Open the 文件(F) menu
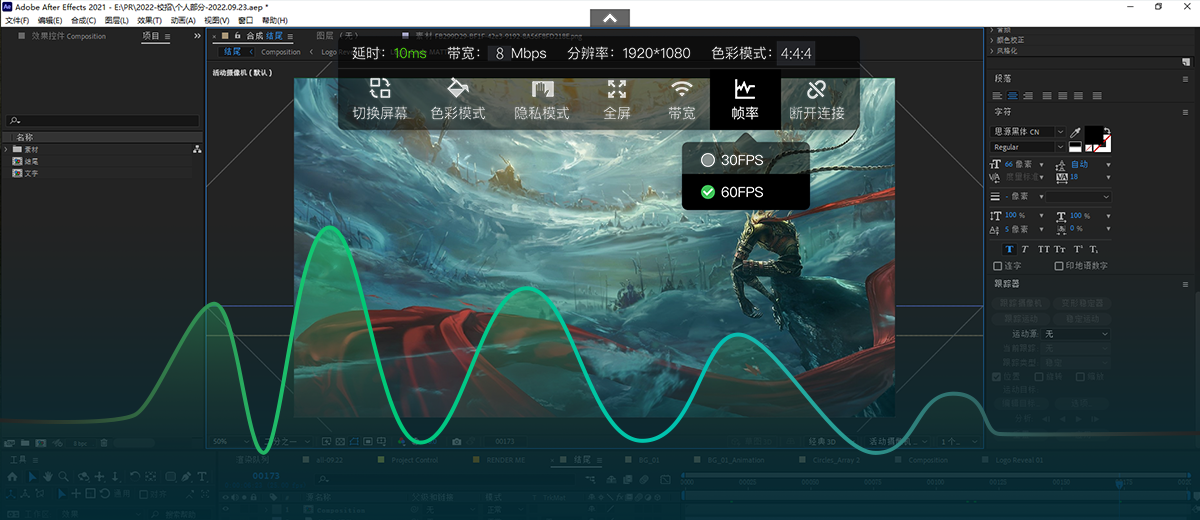1200x520 pixels. click(18, 20)
